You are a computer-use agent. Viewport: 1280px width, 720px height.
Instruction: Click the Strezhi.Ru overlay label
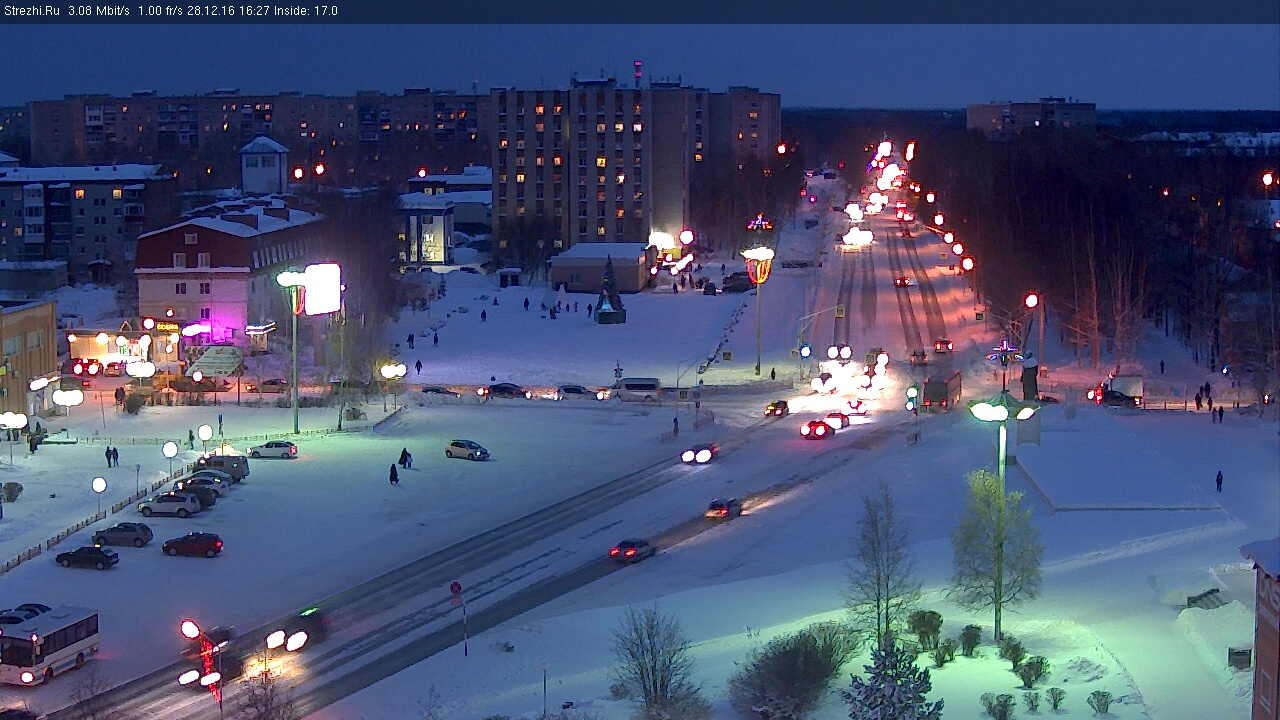[32, 11]
